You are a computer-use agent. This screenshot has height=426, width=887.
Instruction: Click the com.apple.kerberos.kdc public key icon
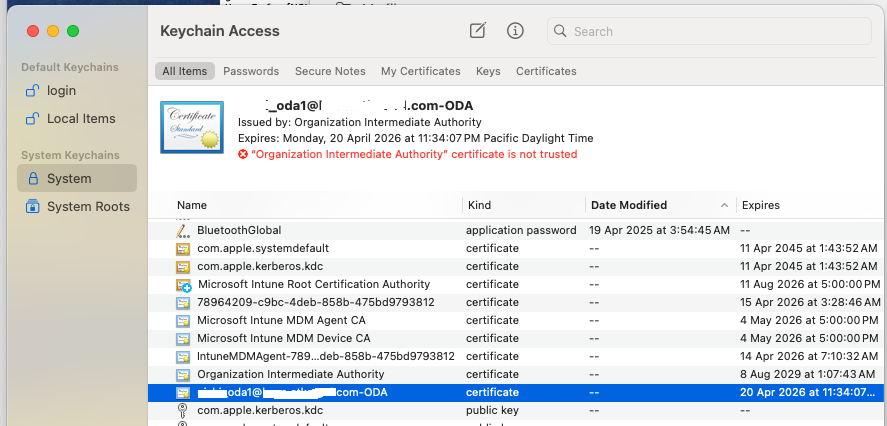[182, 411]
